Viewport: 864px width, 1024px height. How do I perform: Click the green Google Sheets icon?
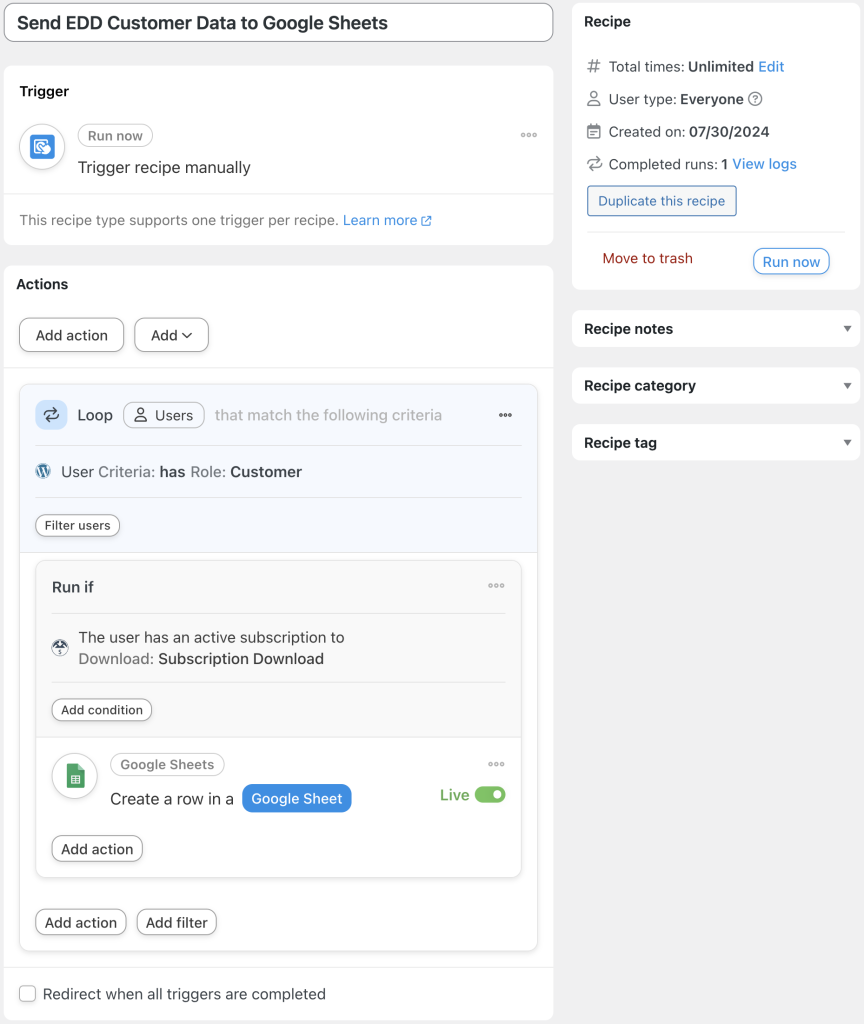point(74,776)
